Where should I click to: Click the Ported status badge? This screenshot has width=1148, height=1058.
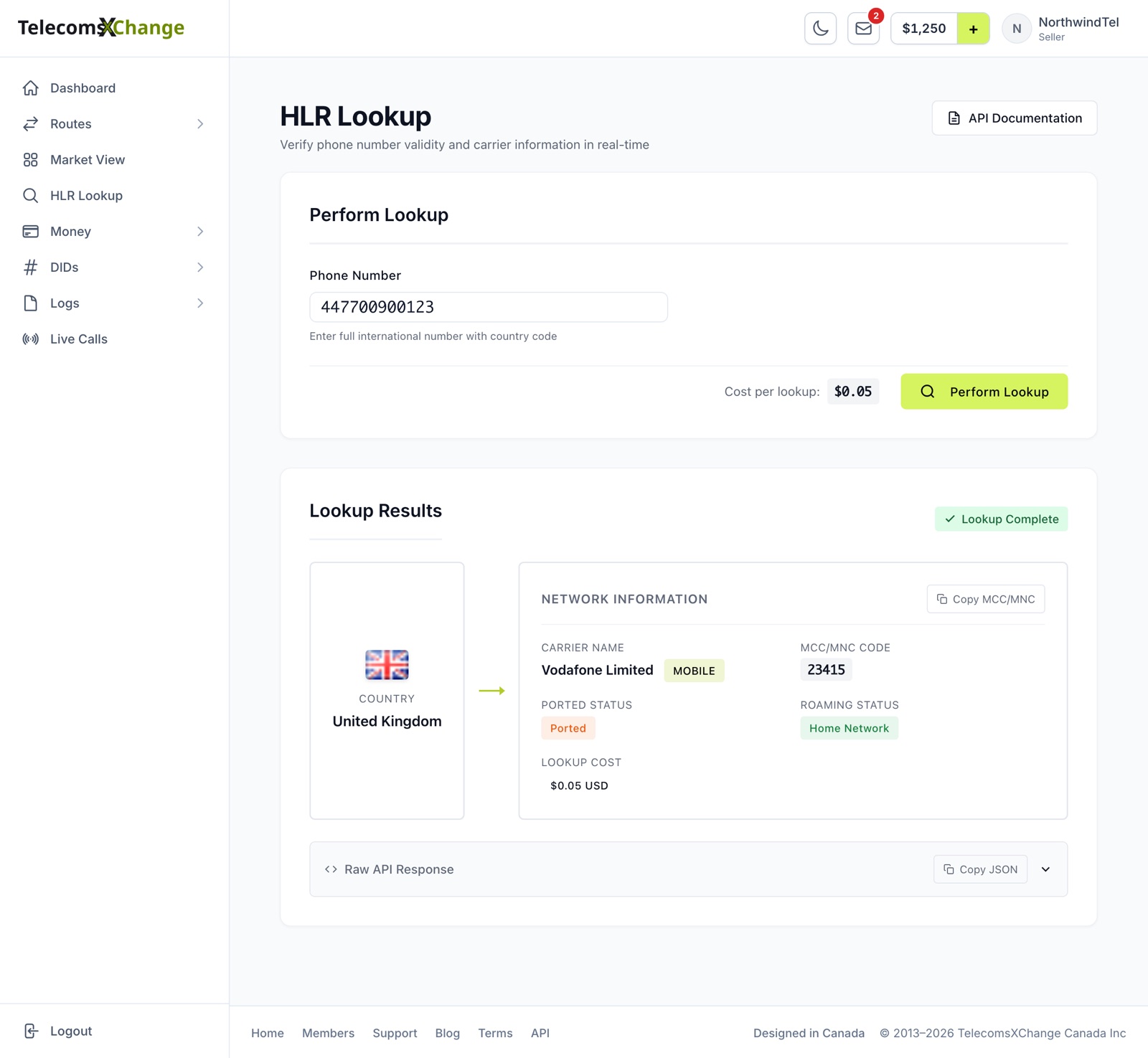pos(568,728)
